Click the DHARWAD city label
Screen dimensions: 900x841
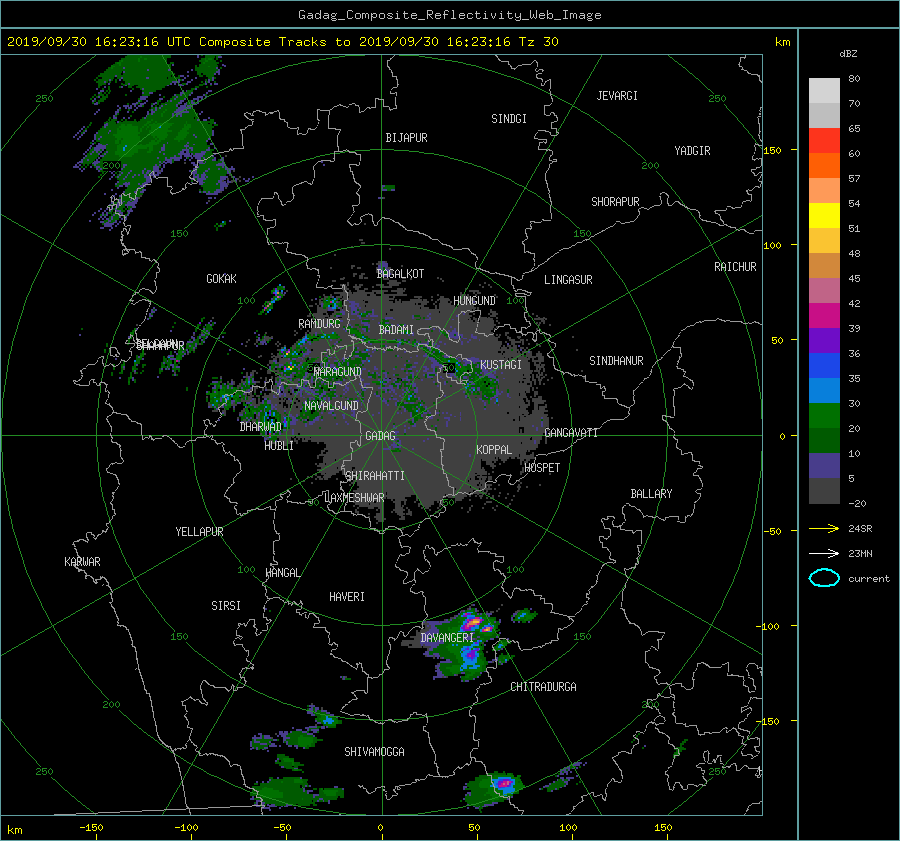(x=261, y=427)
